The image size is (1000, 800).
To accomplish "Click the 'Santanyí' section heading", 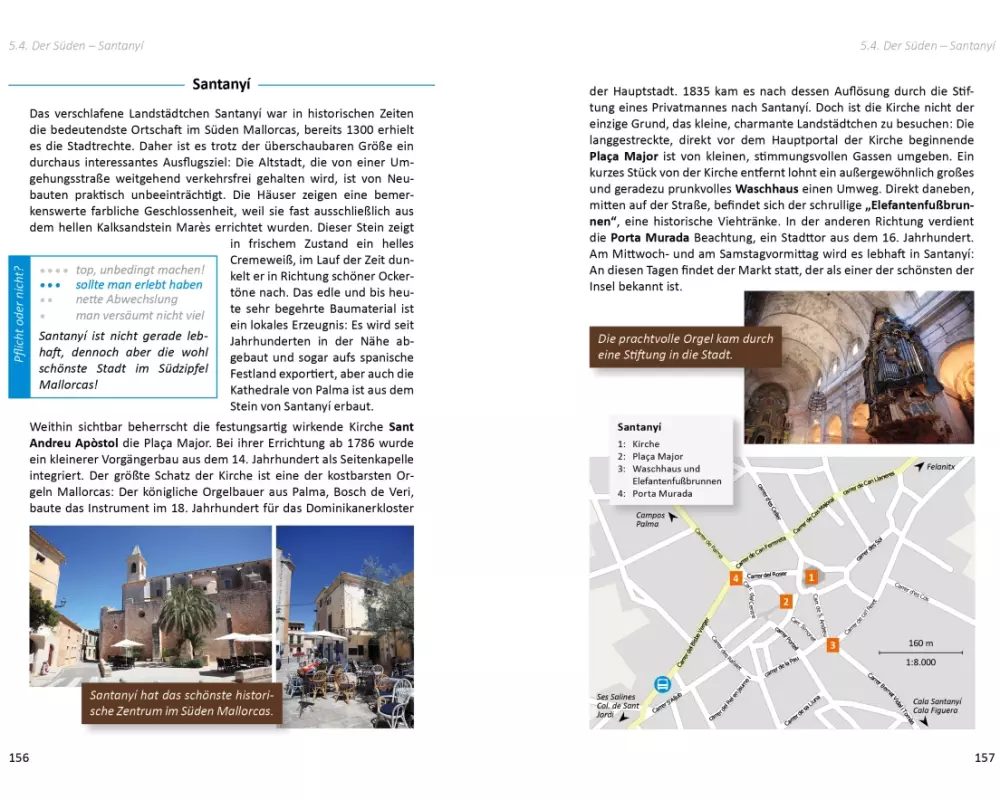I will click(221, 85).
